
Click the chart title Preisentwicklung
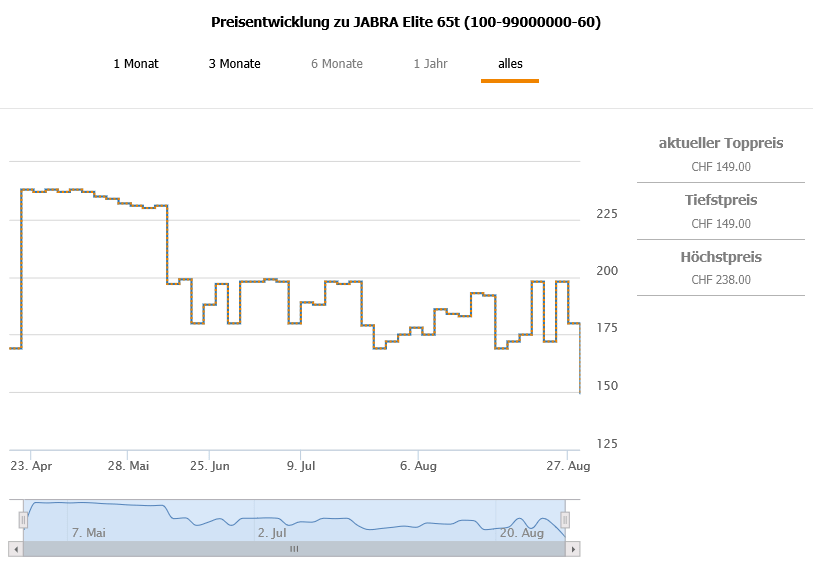[406, 22]
